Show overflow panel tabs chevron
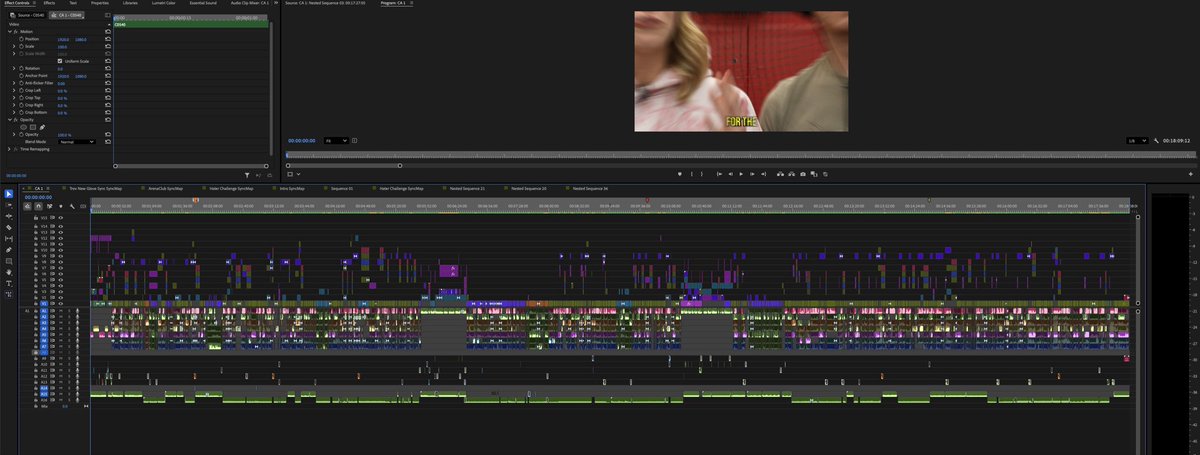Viewport: 1200px width, 455px height. tap(277, 3)
